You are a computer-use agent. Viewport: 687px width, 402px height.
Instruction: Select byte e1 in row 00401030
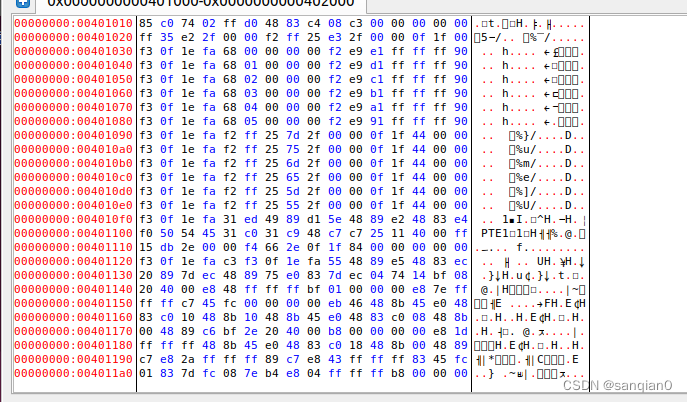[x=377, y=51]
